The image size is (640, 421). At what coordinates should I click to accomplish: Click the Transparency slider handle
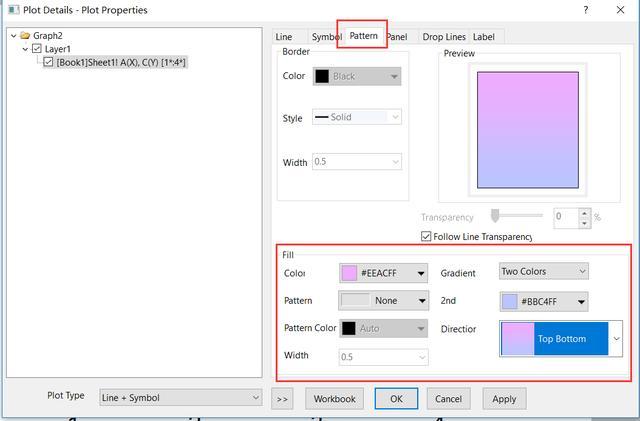pyautogui.click(x=495, y=216)
